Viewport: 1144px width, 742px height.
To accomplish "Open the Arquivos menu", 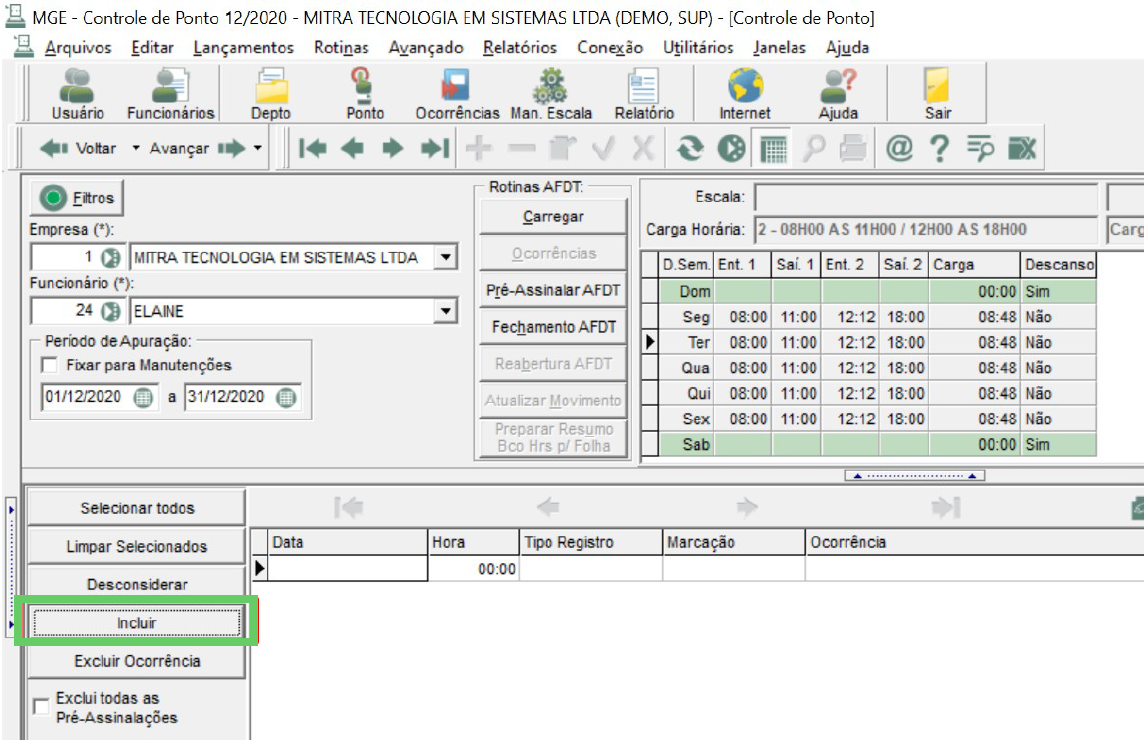I will (78, 47).
